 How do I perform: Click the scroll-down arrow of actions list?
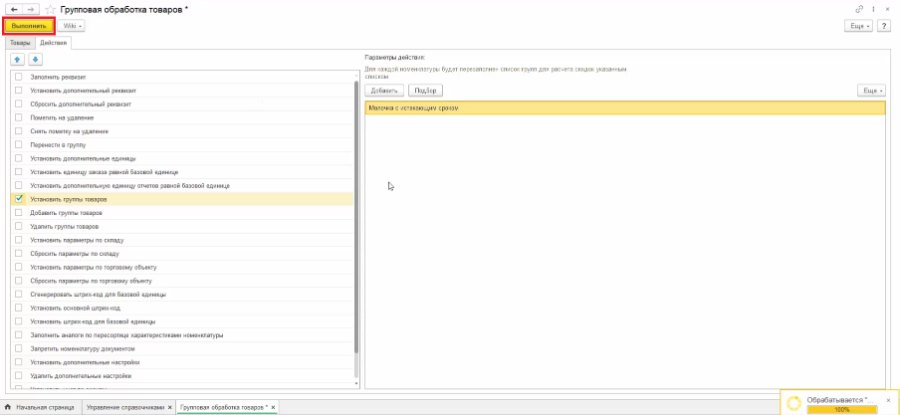(x=356, y=383)
